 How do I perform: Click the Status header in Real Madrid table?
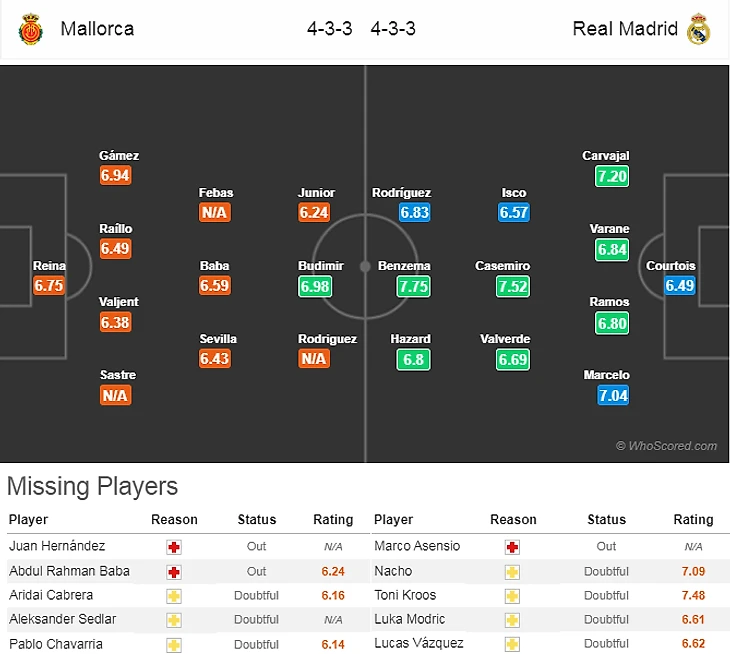(606, 519)
